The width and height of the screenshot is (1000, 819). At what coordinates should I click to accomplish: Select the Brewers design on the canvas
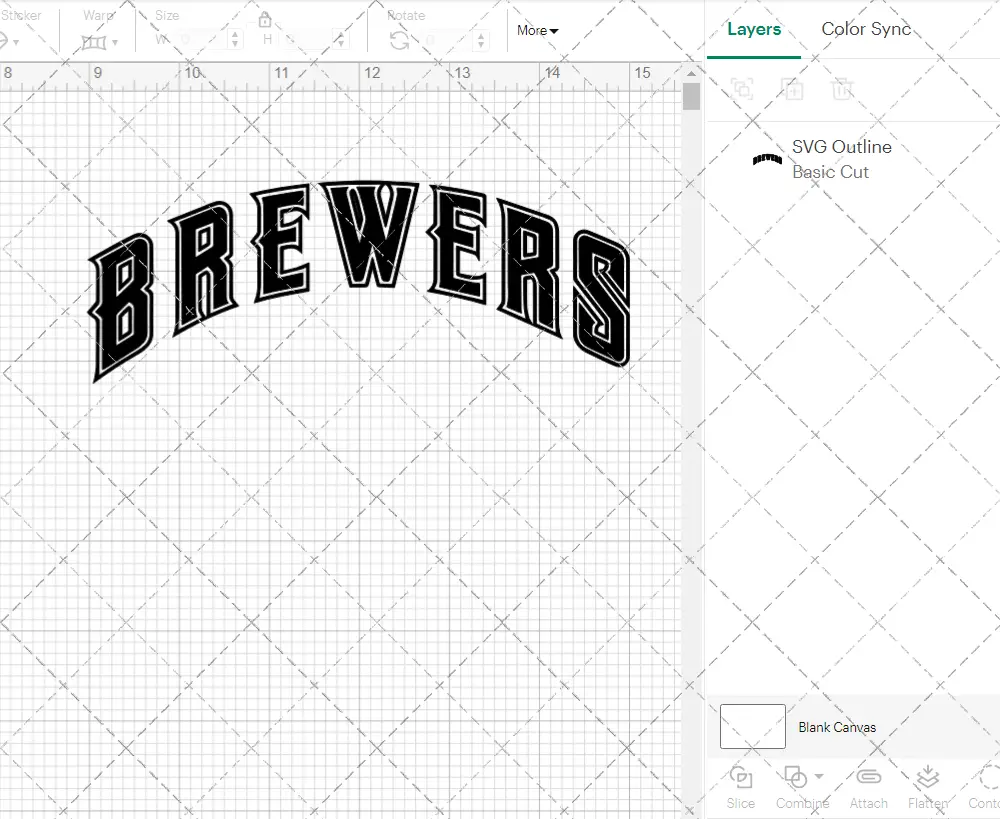pos(359,281)
